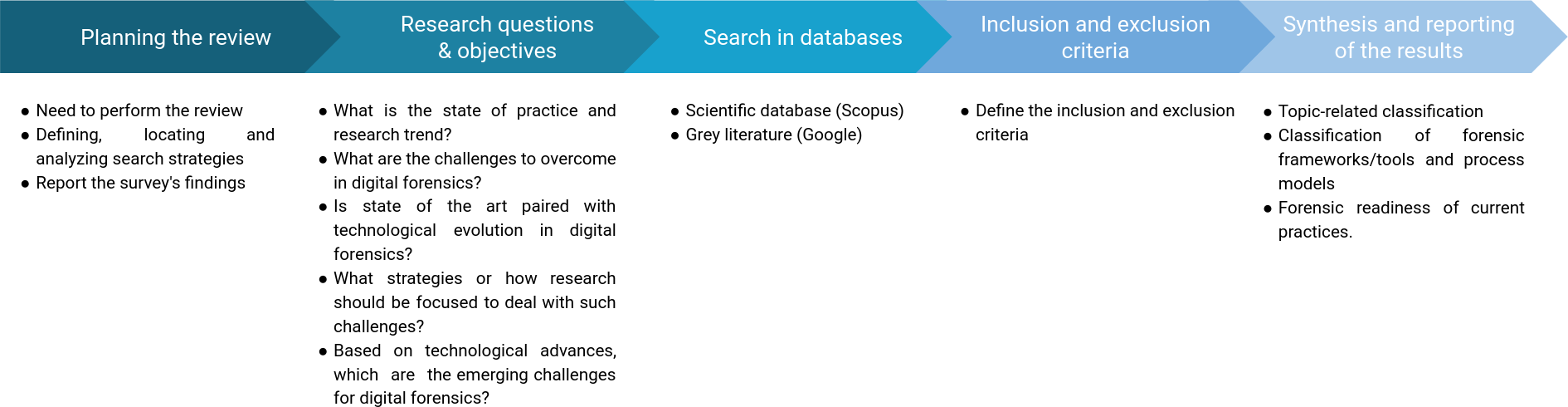Click the 'What strategies or how research' question

click(474, 302)
